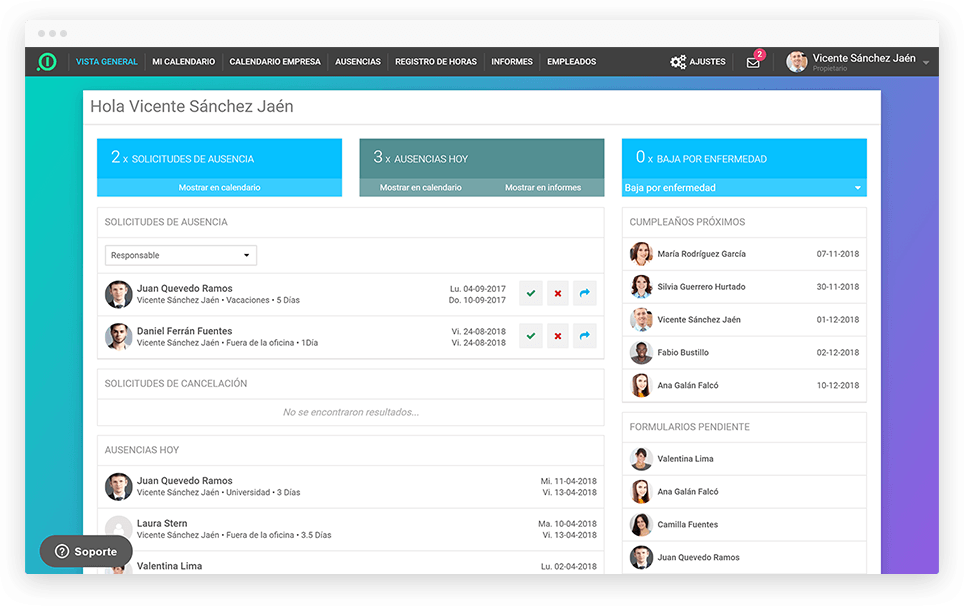Click Valentina Lima in Ausencias Hoy list
This screenshot has width=964, height=606.
[169, 565]
